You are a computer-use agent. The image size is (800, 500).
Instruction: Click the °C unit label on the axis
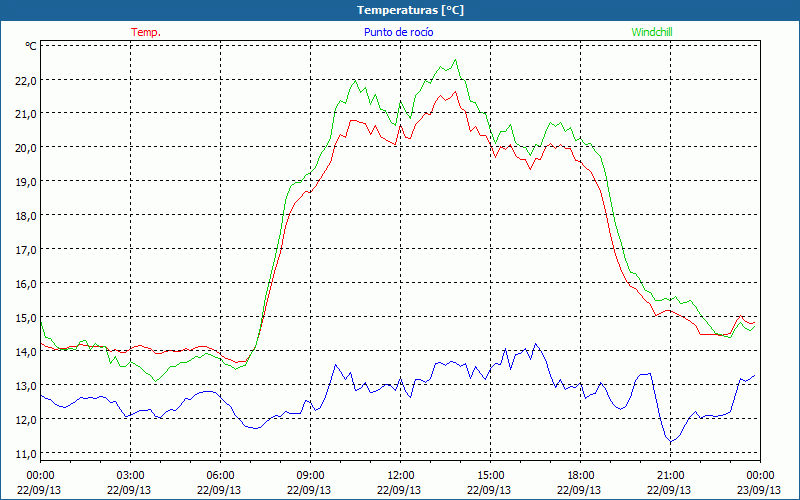pyautogui.click(x=31, y=46)
